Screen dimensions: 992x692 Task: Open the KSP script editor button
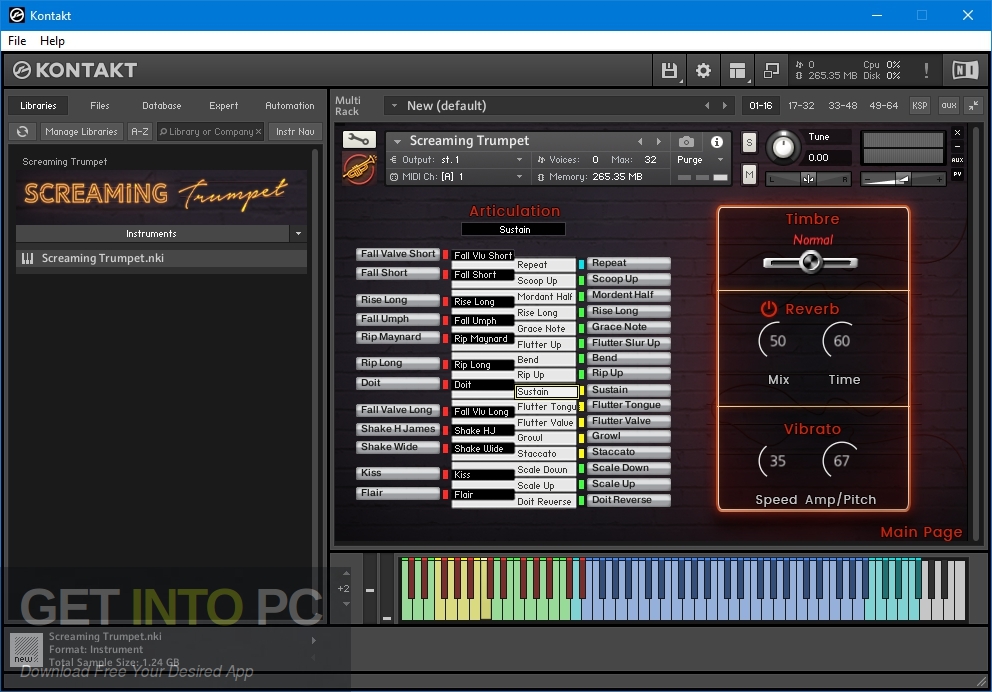[x=919, y=106]
